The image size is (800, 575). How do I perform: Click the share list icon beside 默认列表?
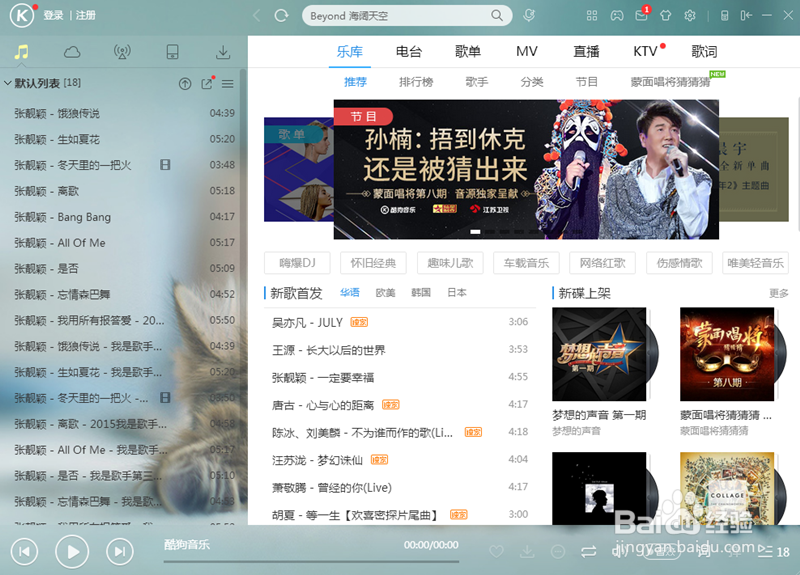[x=207, y=84]
